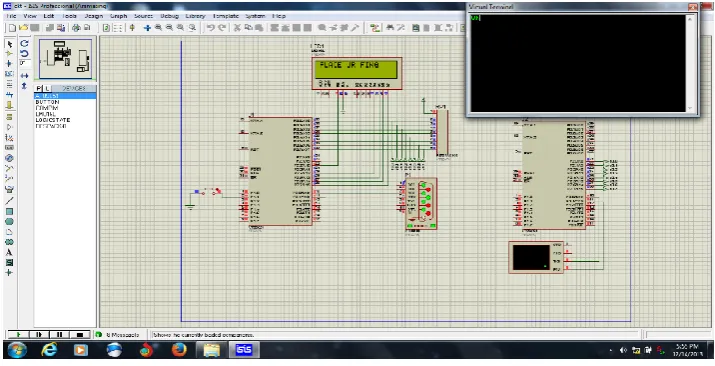
Task: Click the overview thumbnail of the schematic
Action: click(65, 58)
